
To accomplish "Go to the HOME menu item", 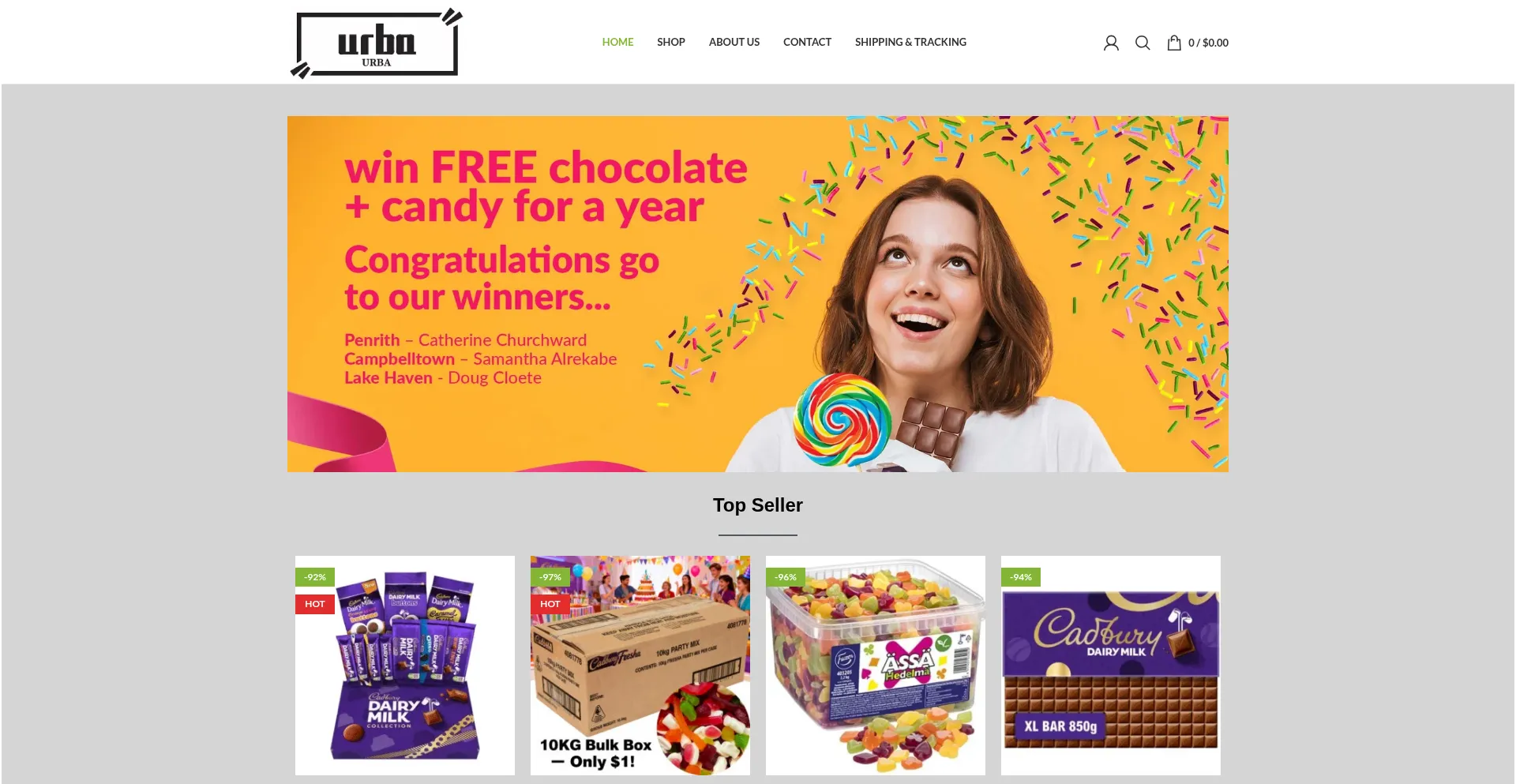I will pos(617,42).
